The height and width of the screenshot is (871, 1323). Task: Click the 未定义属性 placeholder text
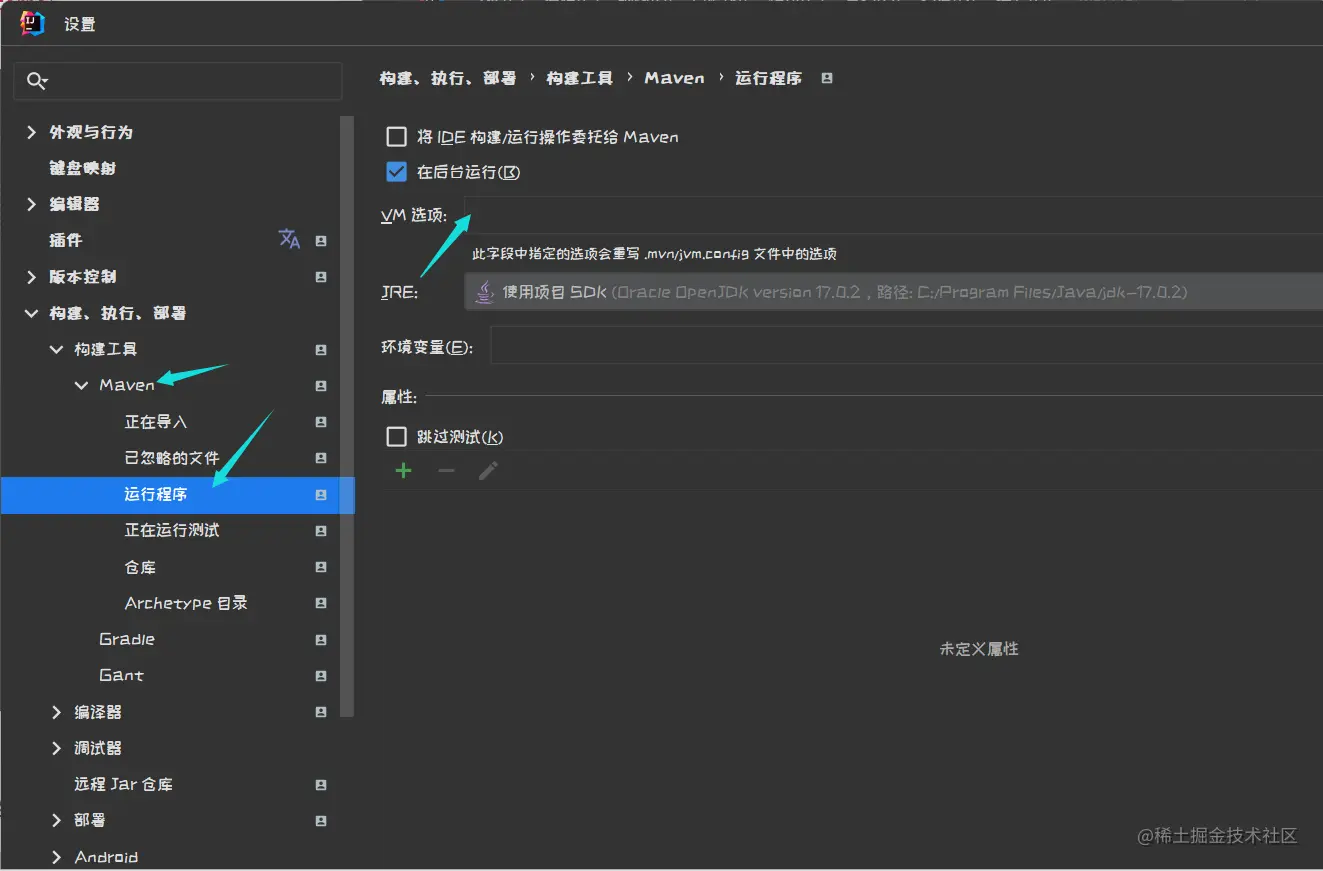979,649
